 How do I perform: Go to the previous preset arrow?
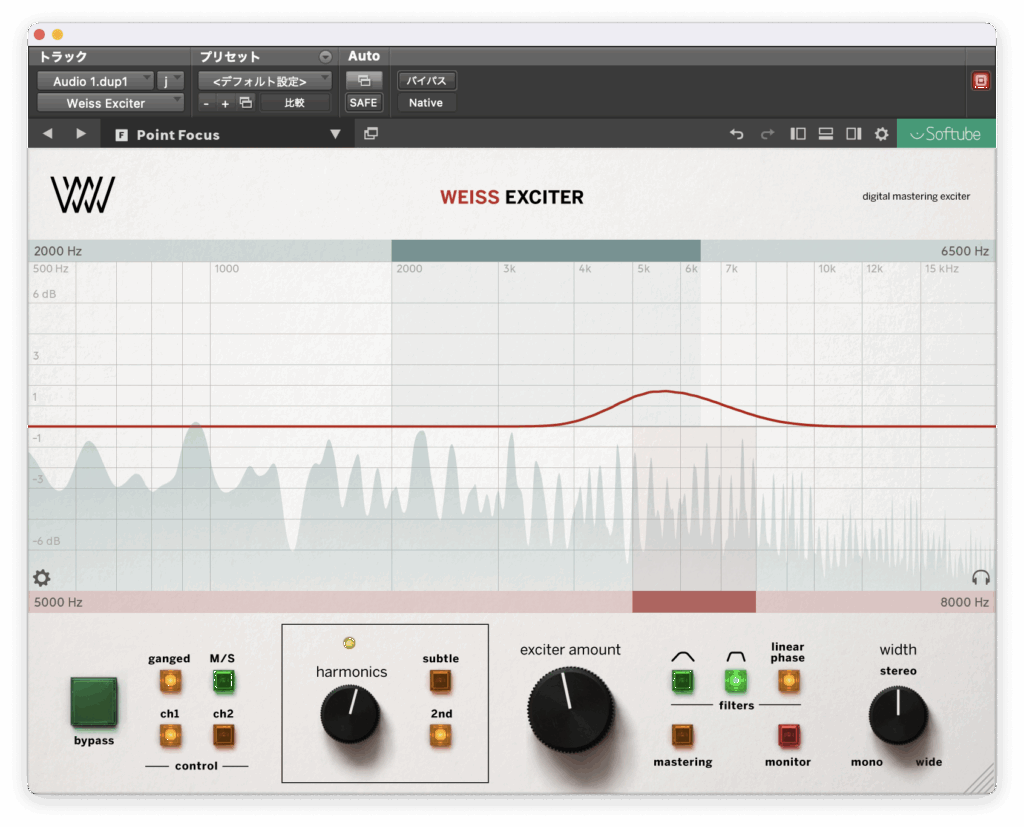(48, 134)
